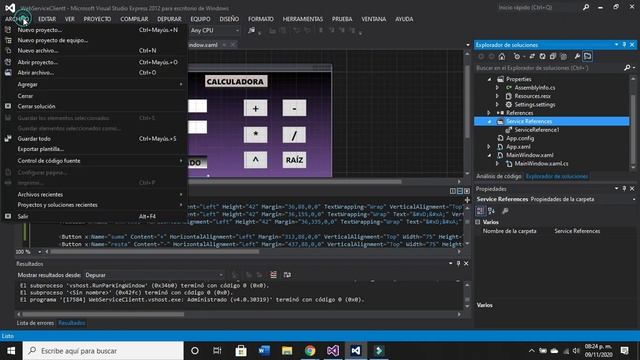Click the ^ button in designer

tap(256, 160)
